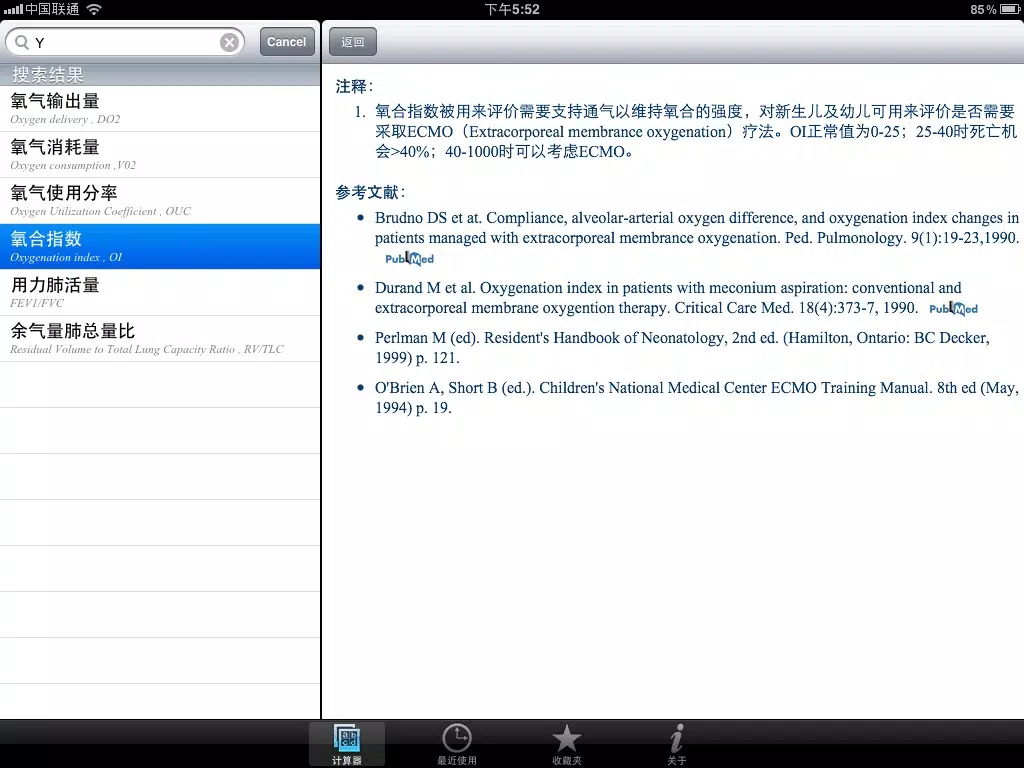Select 氧气使用分率 in results
1024x768 pixels.
point(160,200)
